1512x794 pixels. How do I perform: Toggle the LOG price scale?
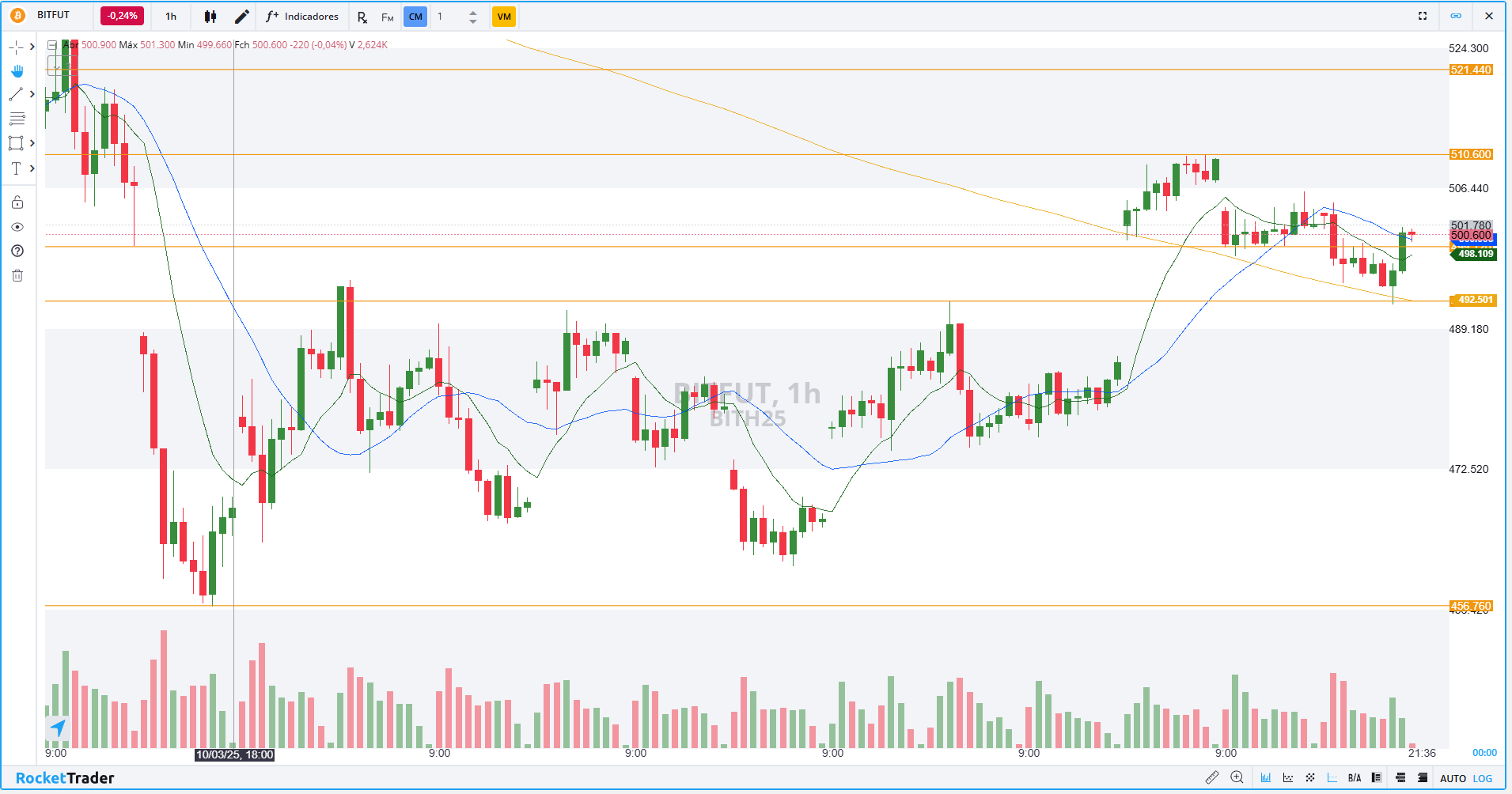(x=1483, y=778)
